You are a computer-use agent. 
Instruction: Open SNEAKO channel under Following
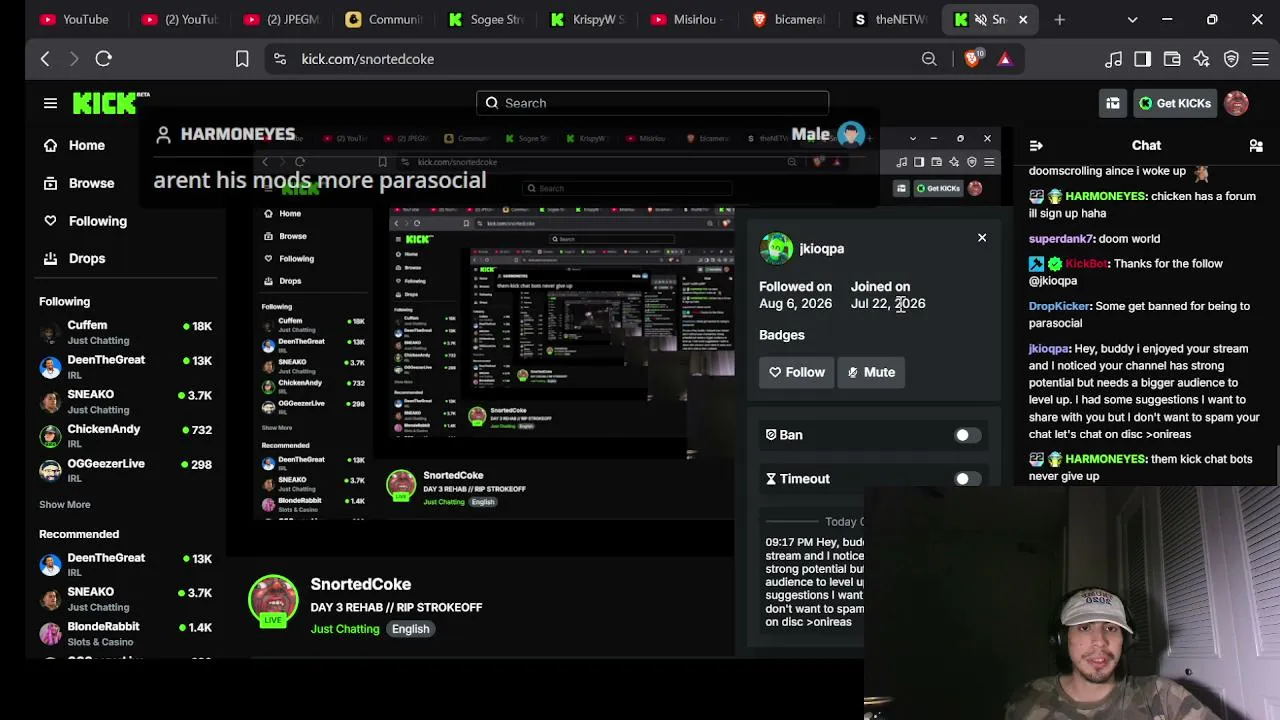click(x=125, y=401)
